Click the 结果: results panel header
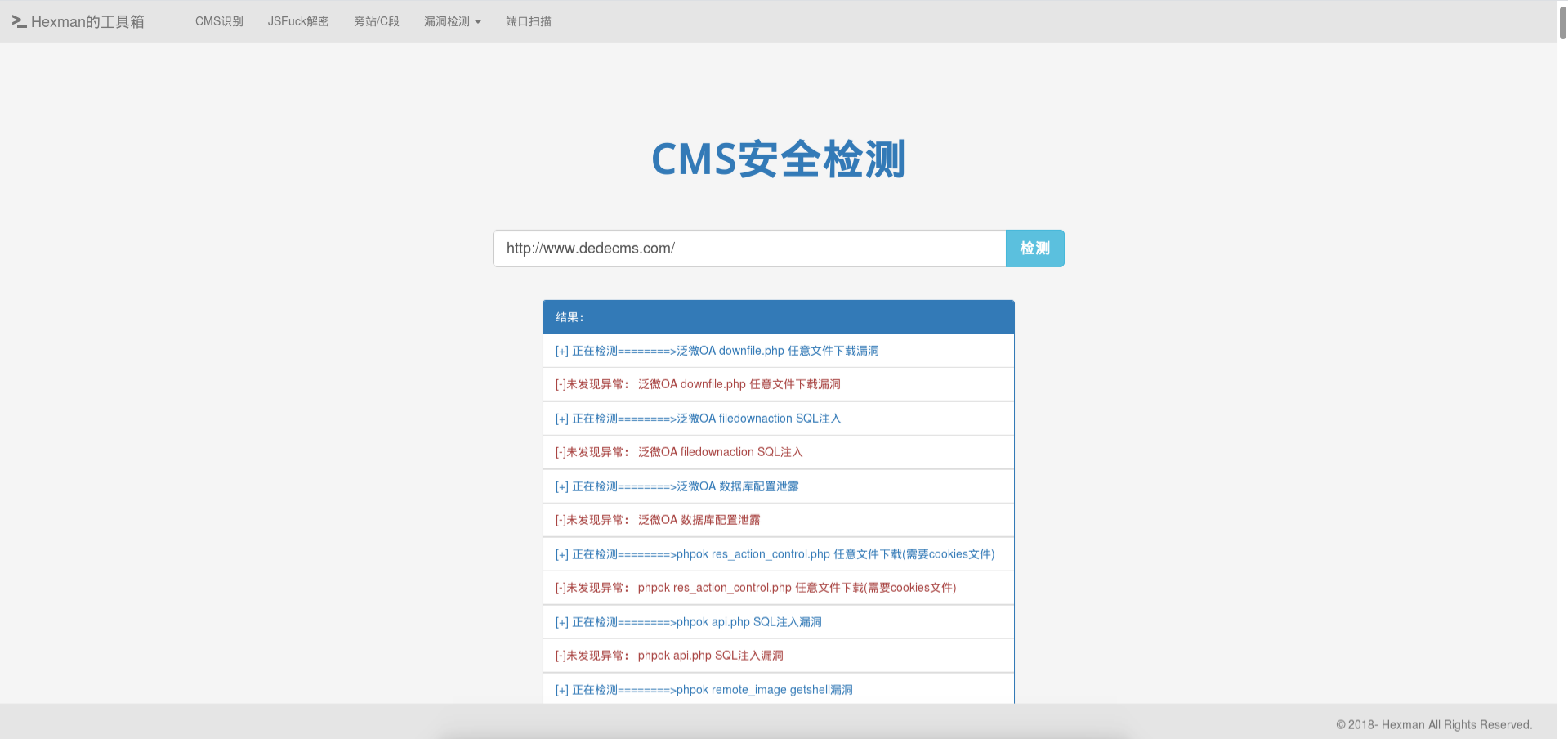The height and width of the screenshot is (739, 1568). click(x=568, y=316)
